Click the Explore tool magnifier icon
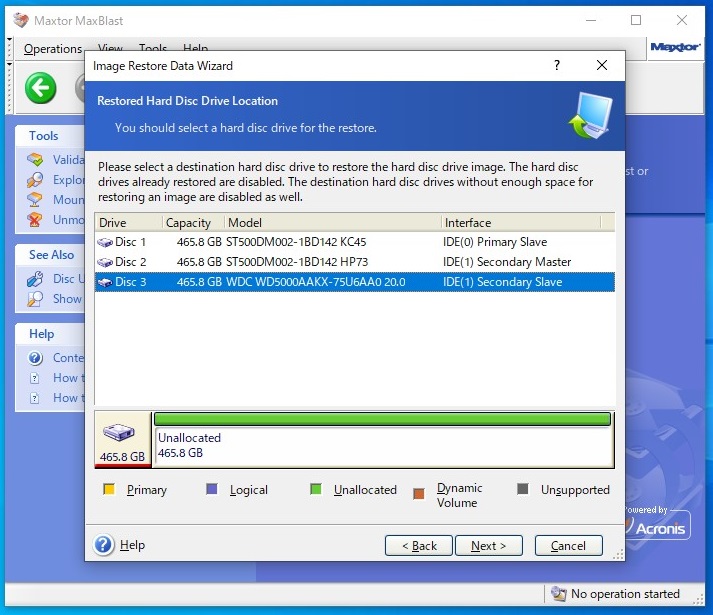The width and height of the screenshot is (713, 615). click(x=35, y=180)
